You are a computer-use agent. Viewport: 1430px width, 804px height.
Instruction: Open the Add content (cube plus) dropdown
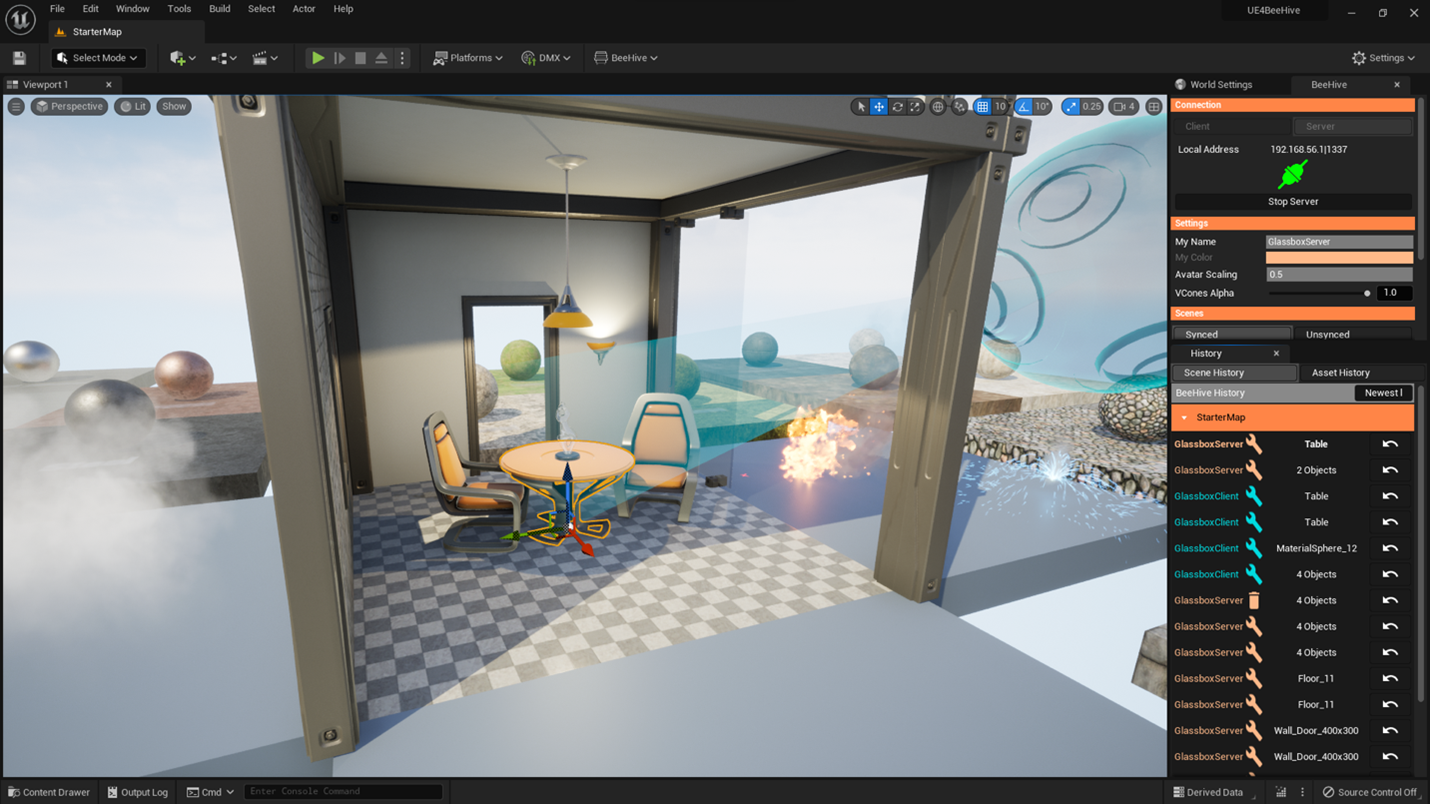coord(182,58)
